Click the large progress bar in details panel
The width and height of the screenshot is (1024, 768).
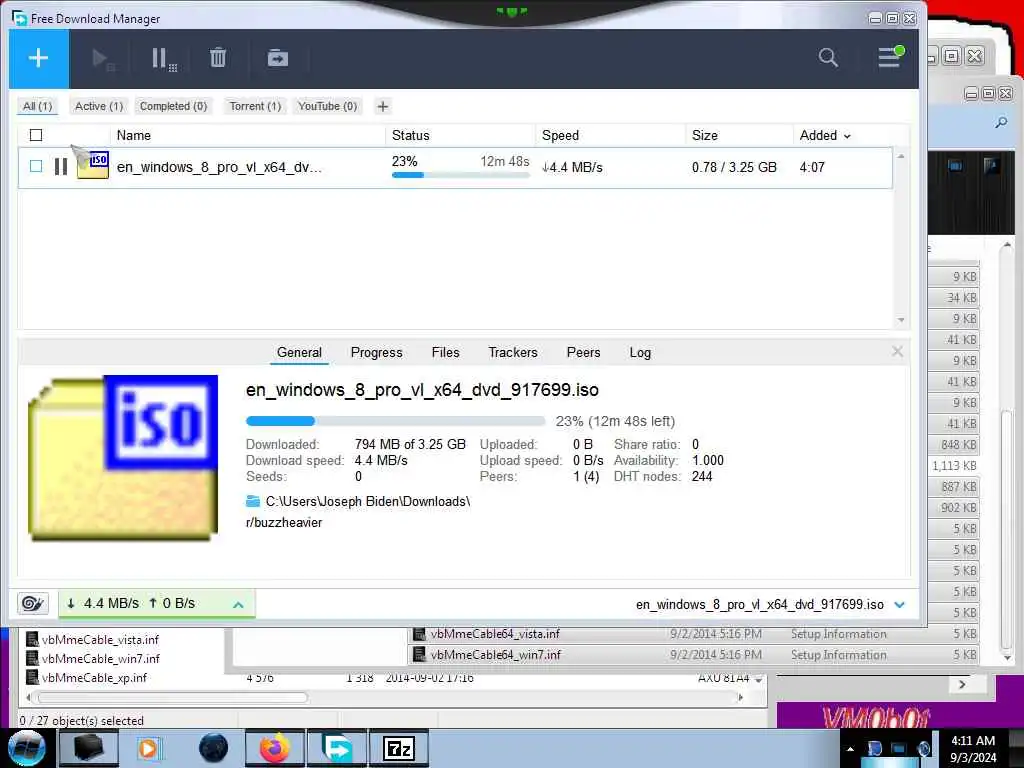pos(395,421)
